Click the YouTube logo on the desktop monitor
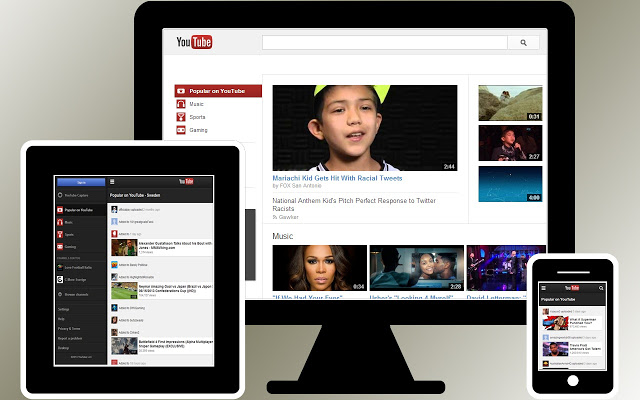Screen dimensions: 640x400 (x=194, y=42)
